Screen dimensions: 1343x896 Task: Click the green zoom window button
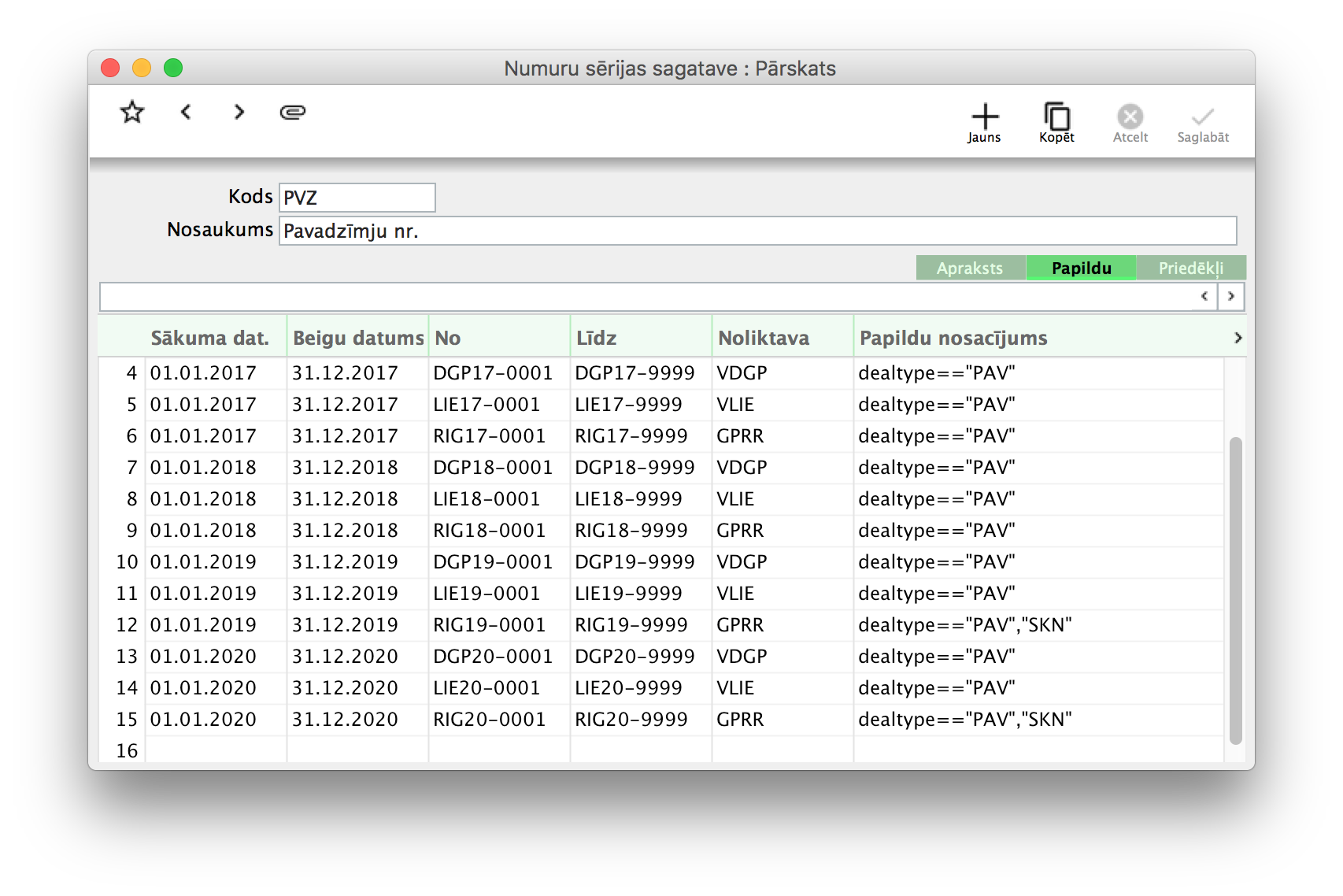[173, 68]
